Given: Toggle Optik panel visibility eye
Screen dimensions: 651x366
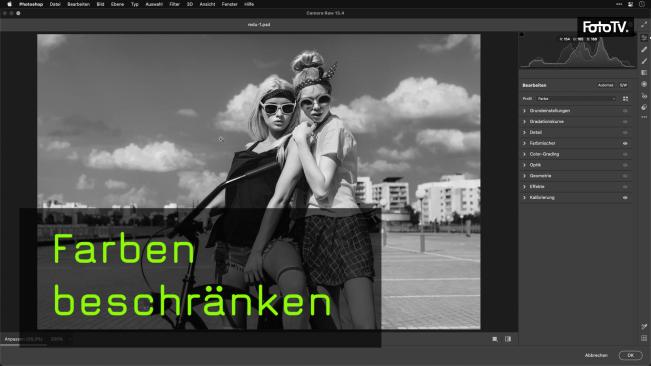Looking at the screenshot, I should point(625,165).
